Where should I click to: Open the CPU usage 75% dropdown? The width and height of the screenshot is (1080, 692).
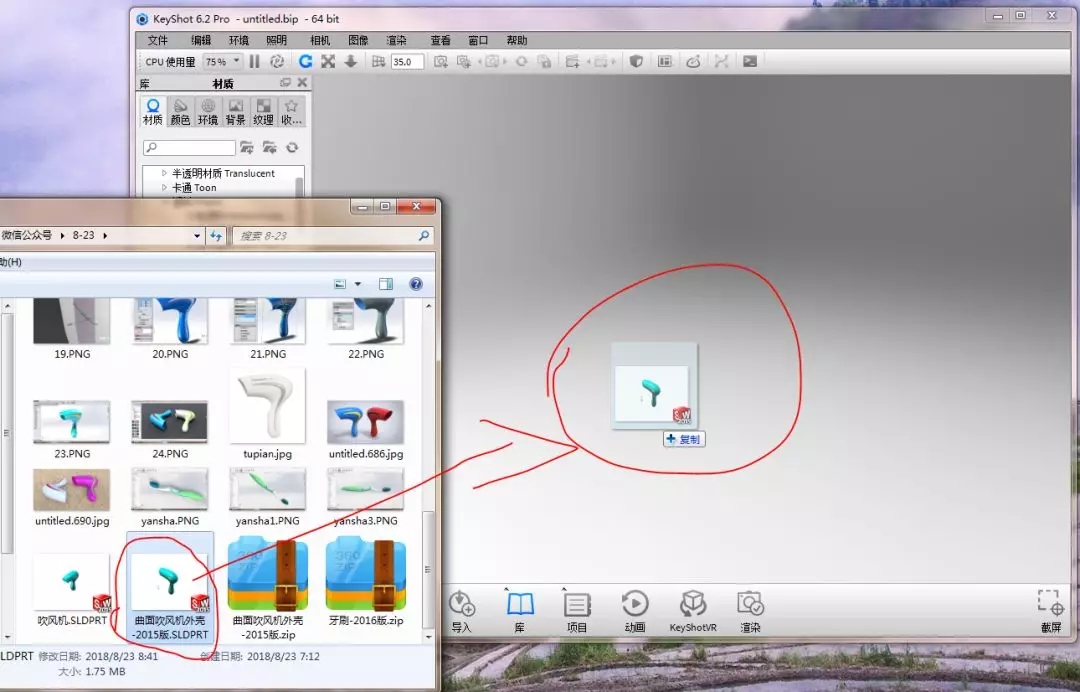click(x=222, y=61)
